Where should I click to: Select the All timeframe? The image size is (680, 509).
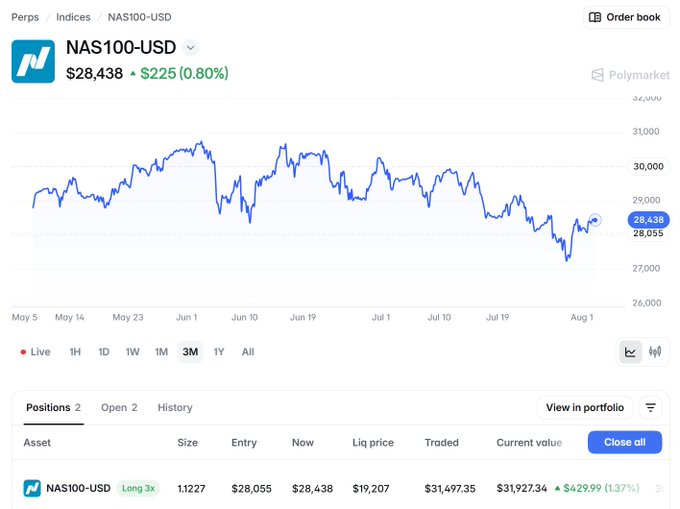coord(248,352)
